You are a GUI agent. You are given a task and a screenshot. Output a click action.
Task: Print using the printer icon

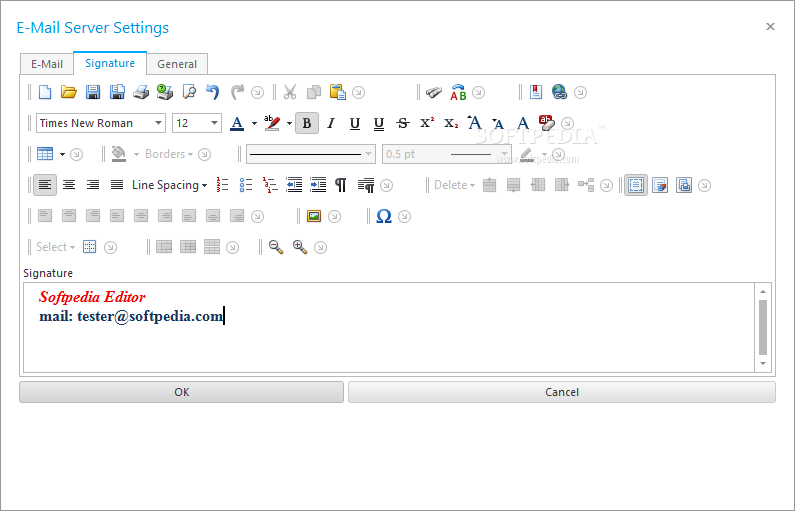141,92
